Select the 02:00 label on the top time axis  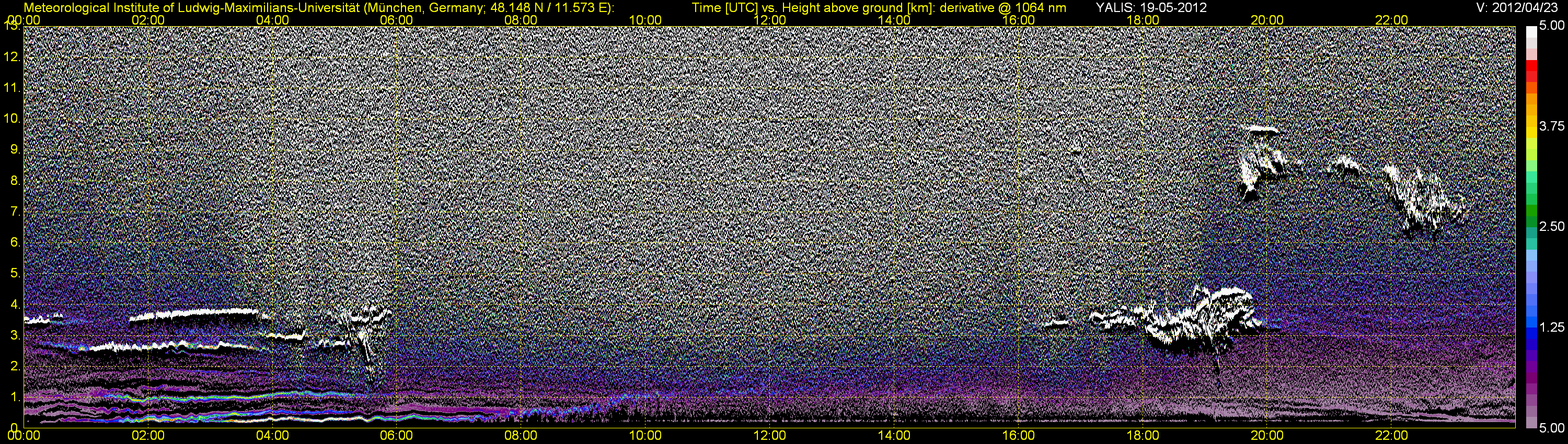148,20
